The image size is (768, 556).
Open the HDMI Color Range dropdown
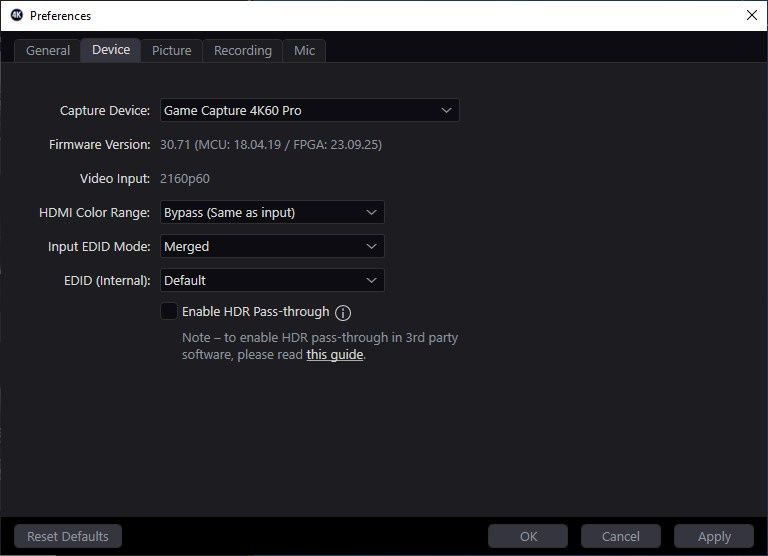[272, 212]
